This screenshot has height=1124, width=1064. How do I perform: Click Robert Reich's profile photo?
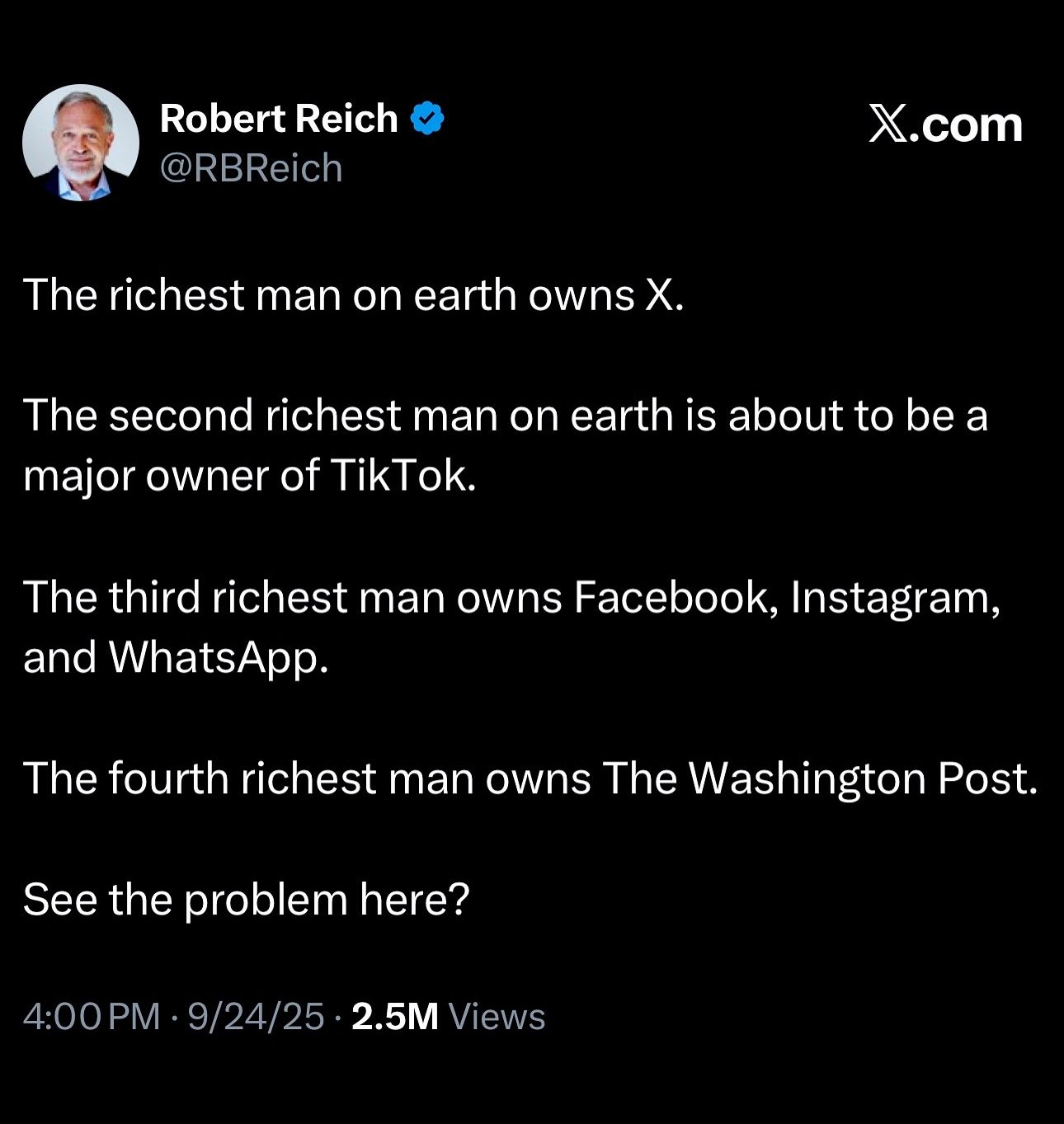tap(81, 143)
